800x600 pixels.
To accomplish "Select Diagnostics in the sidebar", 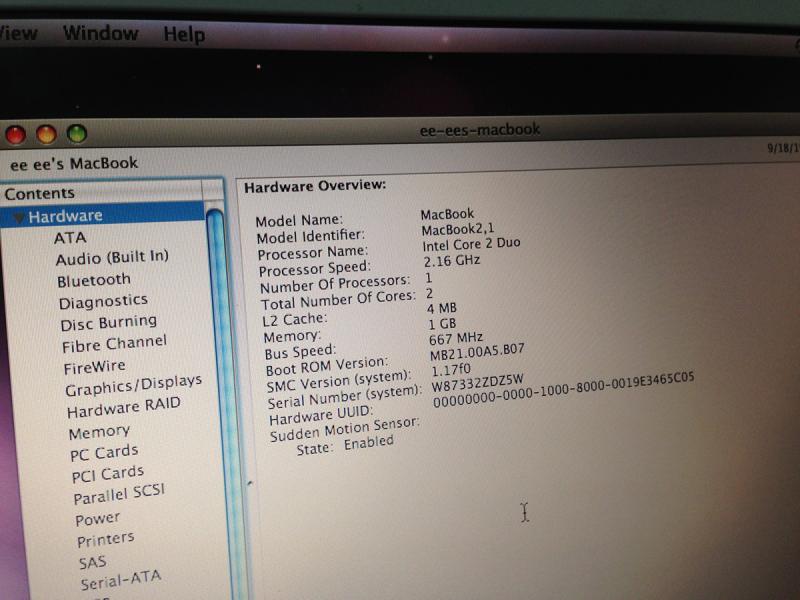I will 103,302.
